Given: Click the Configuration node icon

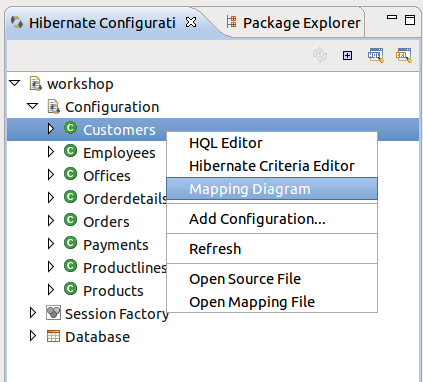Looking at the screenshot, I should coord(53,106).
